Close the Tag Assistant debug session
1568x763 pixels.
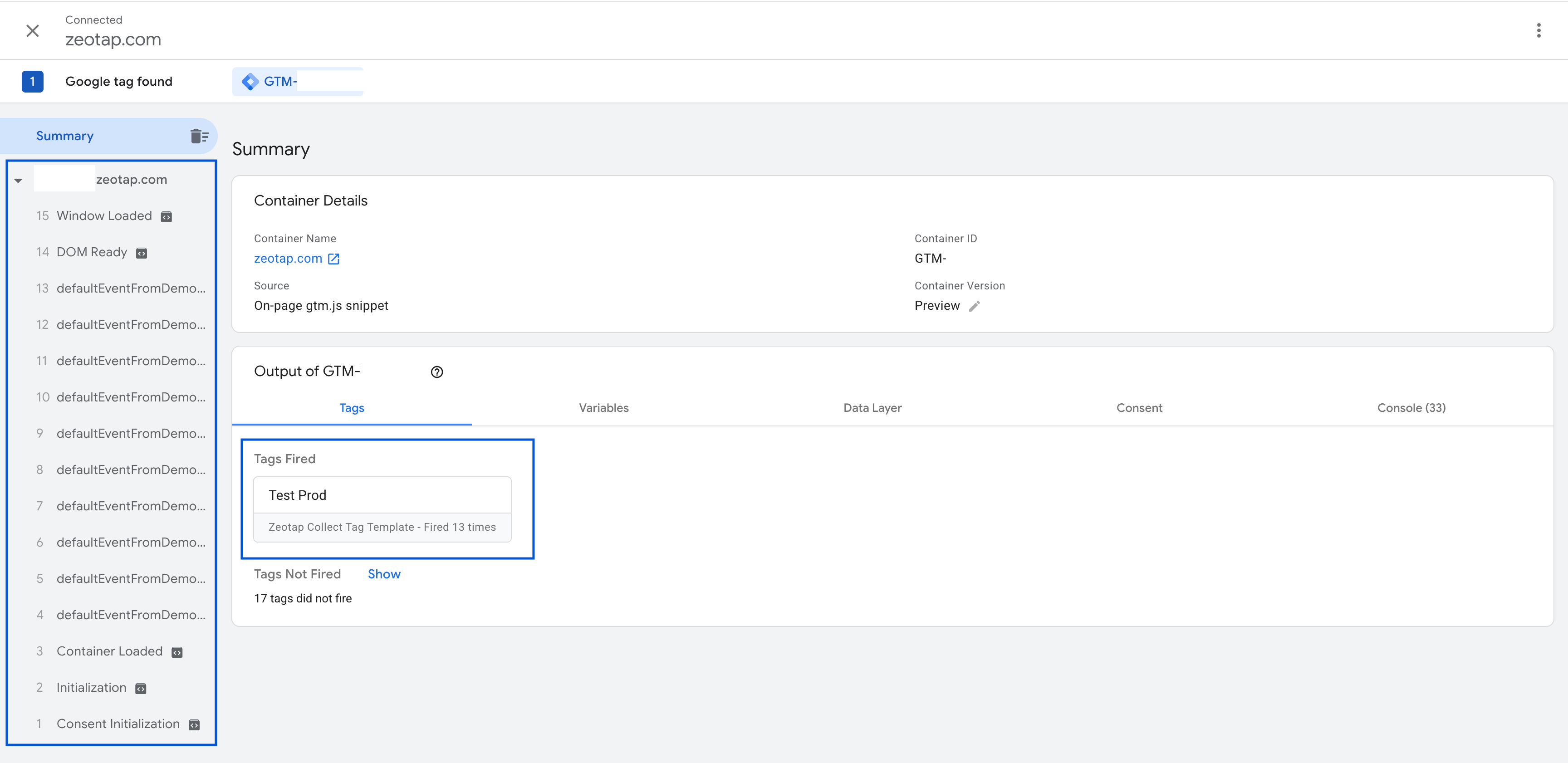33,30
